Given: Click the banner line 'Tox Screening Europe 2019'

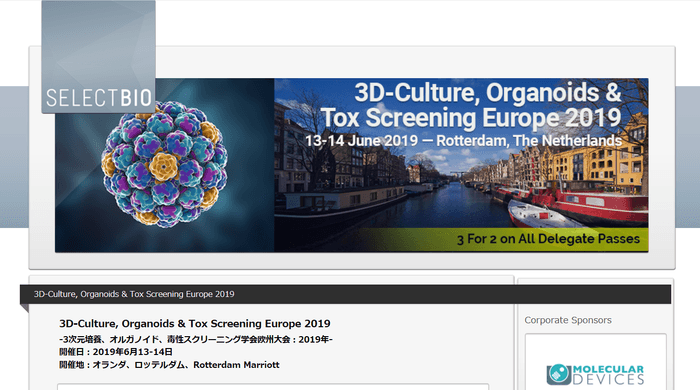Looking at the screenshot, I should 471,118.
